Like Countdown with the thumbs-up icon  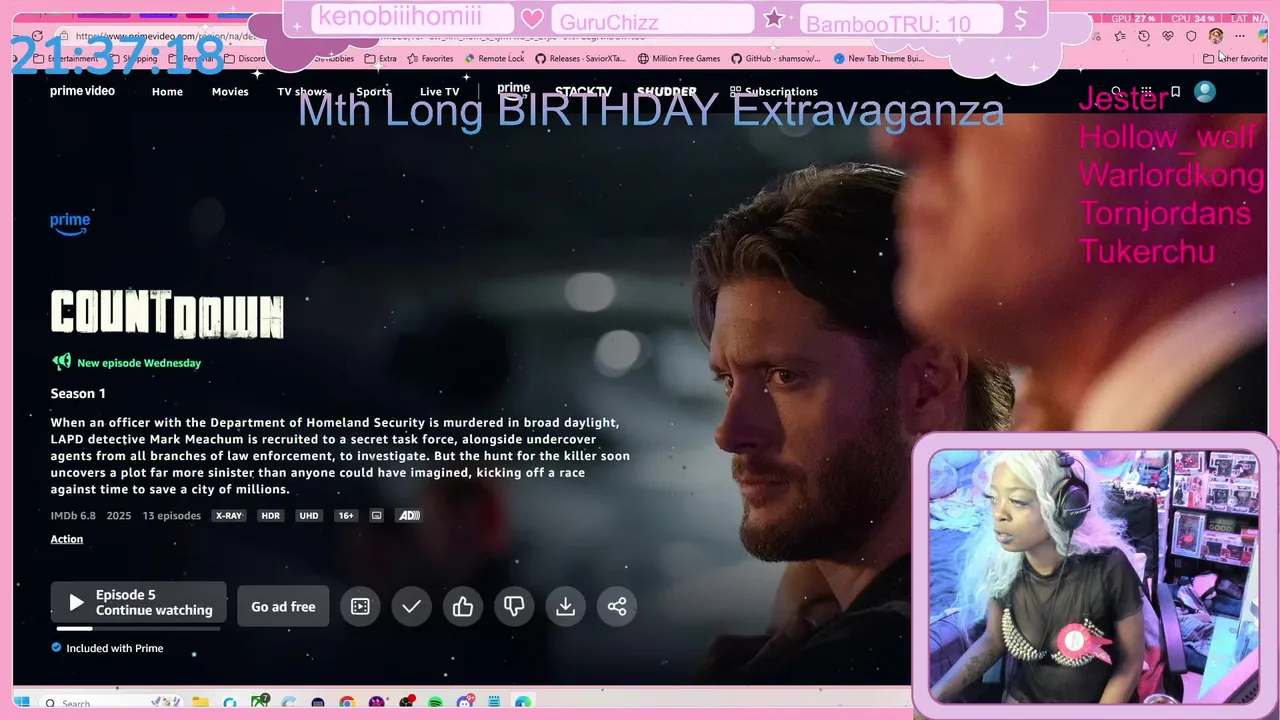coord(463,606)
